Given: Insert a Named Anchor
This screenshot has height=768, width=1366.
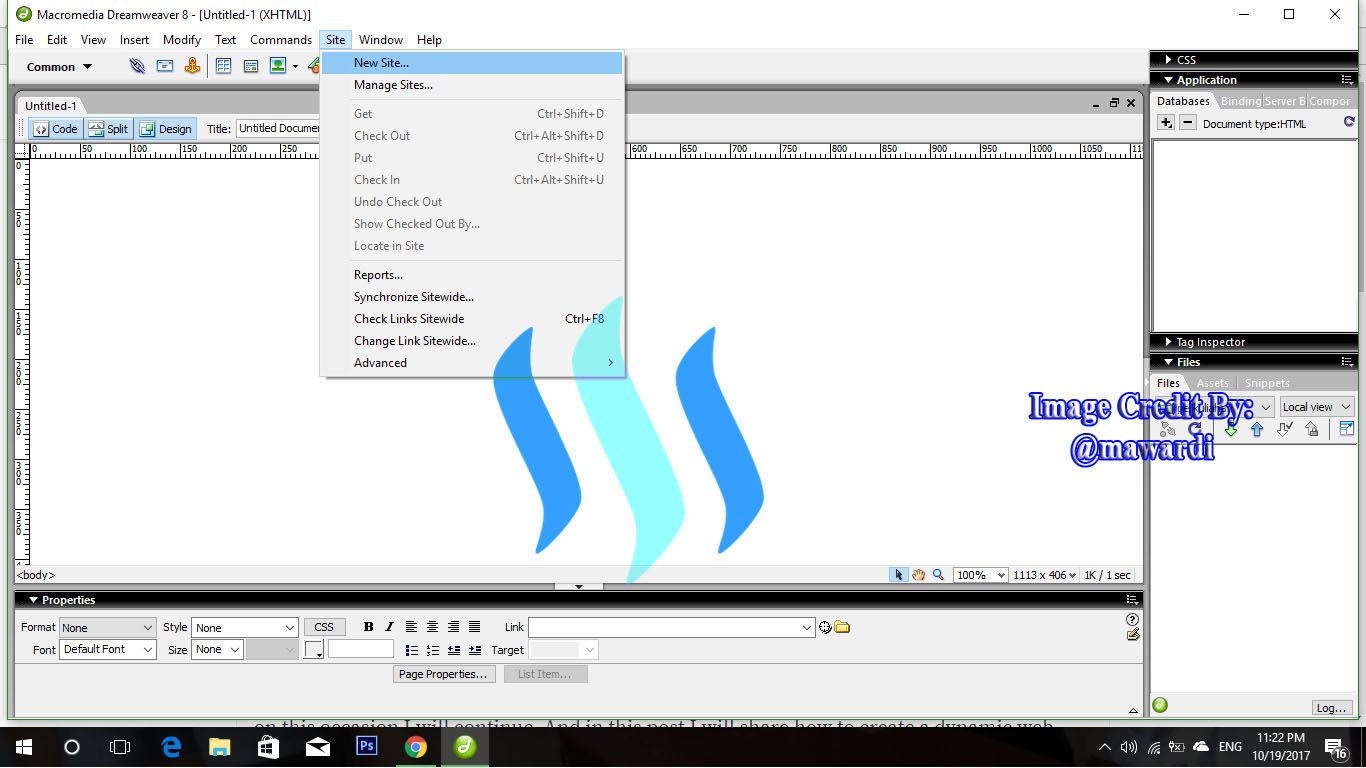Looking at the screenshot, I should 192,66.
